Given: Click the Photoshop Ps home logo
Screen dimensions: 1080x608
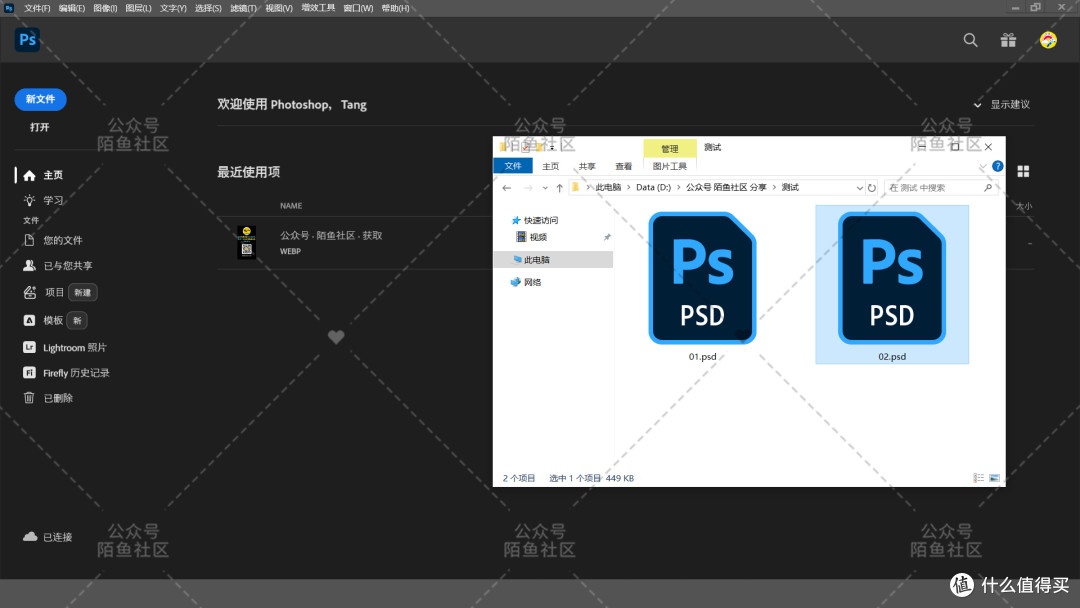Looking at the screenshot, I should [28, 40].
